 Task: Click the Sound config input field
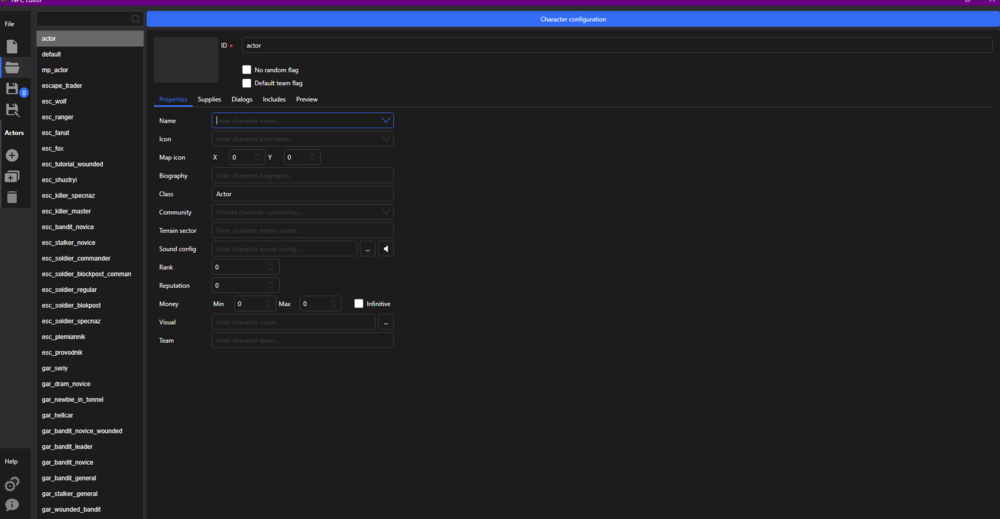(x=284, y=249)
